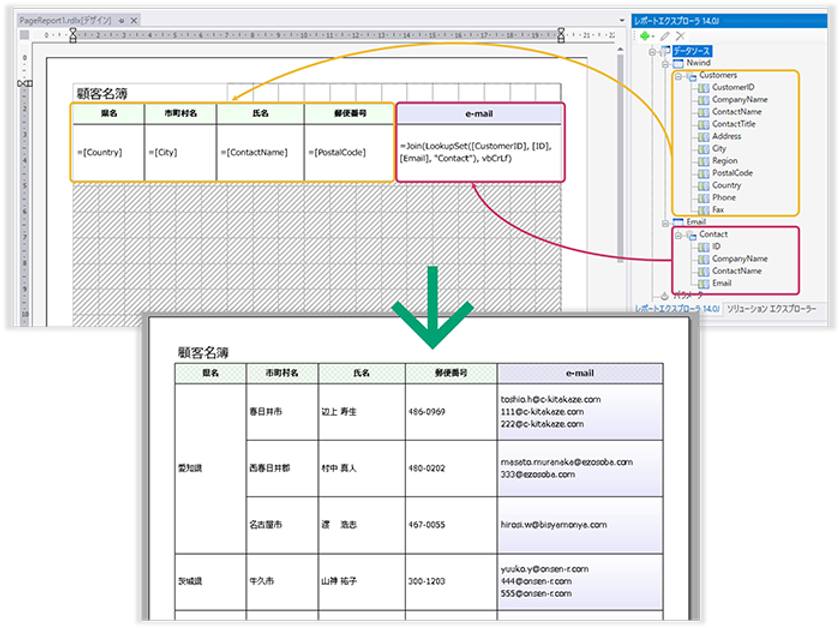Select the レポートエクスプローラ 14.0J bottom tab

(x=677, y=310)
